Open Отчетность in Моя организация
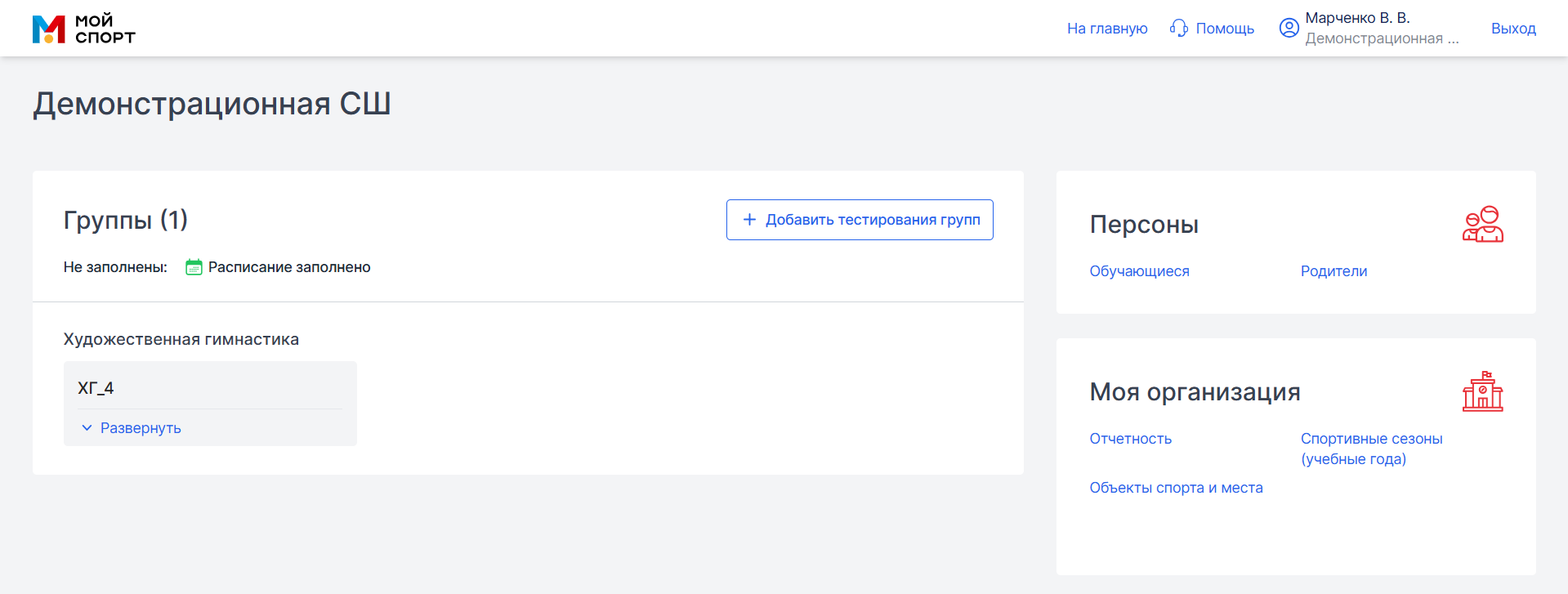 [x=1130, y=439]
